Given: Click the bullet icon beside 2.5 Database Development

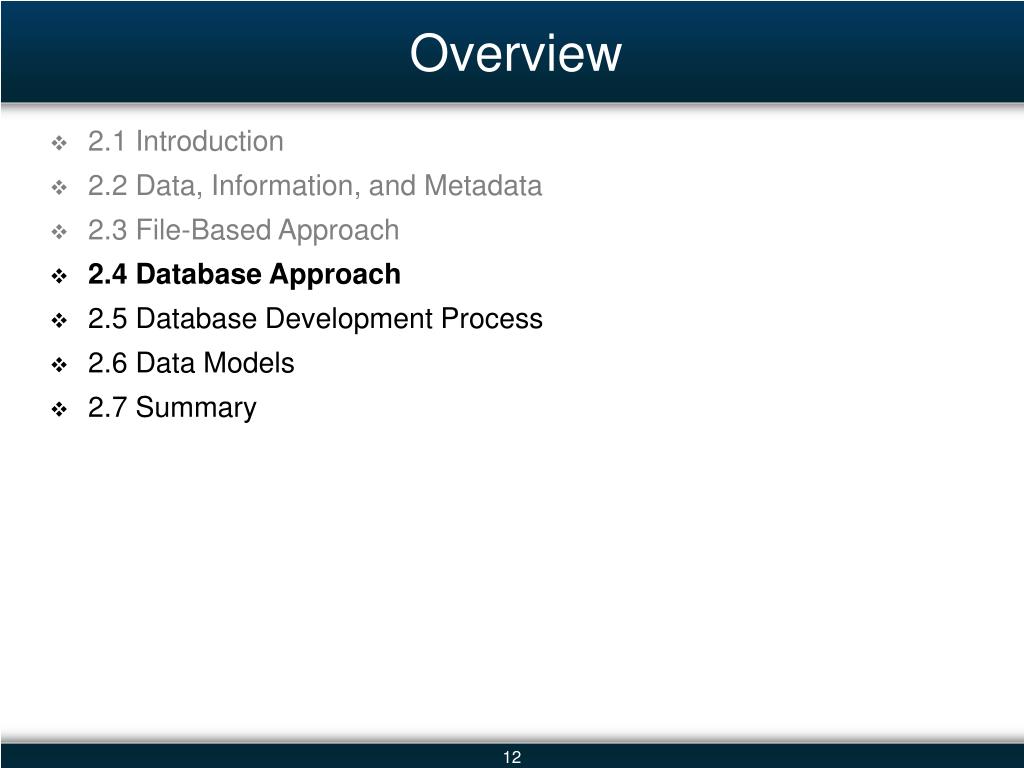Looking at the screenshot, I should (59, 321).
